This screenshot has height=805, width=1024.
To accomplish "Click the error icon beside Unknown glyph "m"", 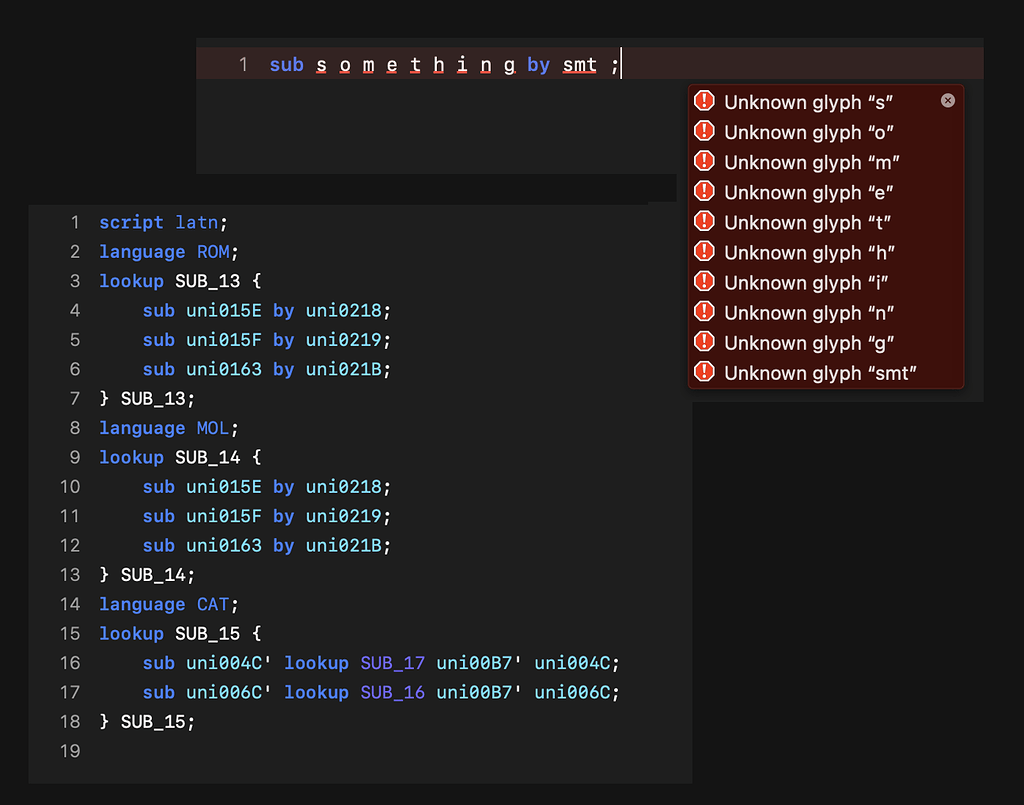I will tap(704, 161).
